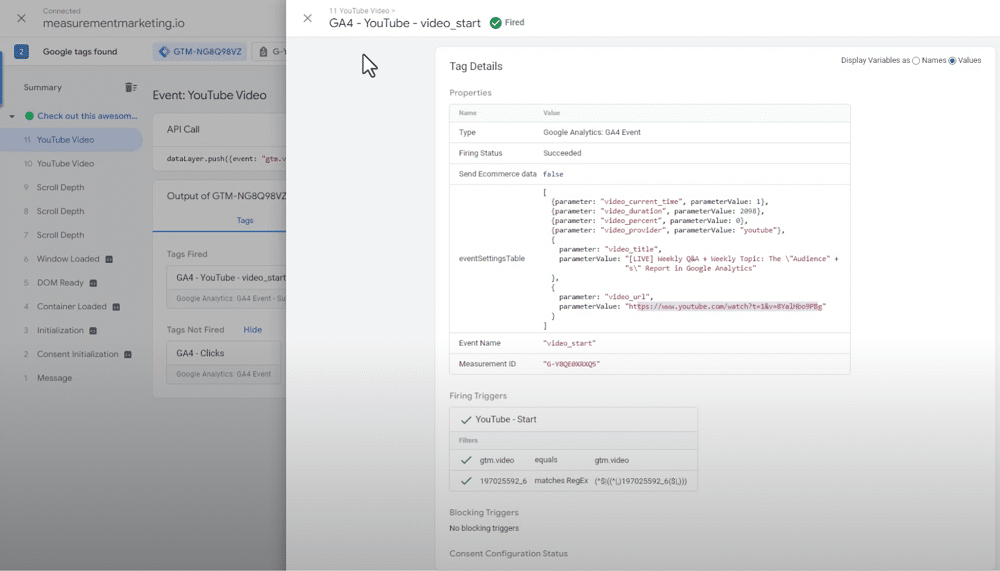Switch to the Tags tab
Viewport: 1000px width, 571px height.
[x=245, y=220]
